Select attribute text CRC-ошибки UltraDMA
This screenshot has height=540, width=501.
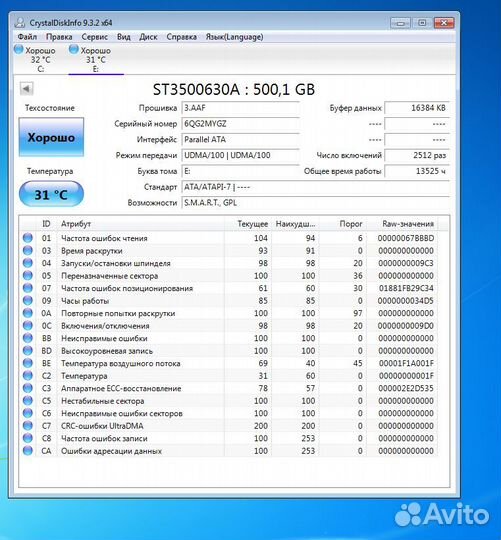coord(102,426)
